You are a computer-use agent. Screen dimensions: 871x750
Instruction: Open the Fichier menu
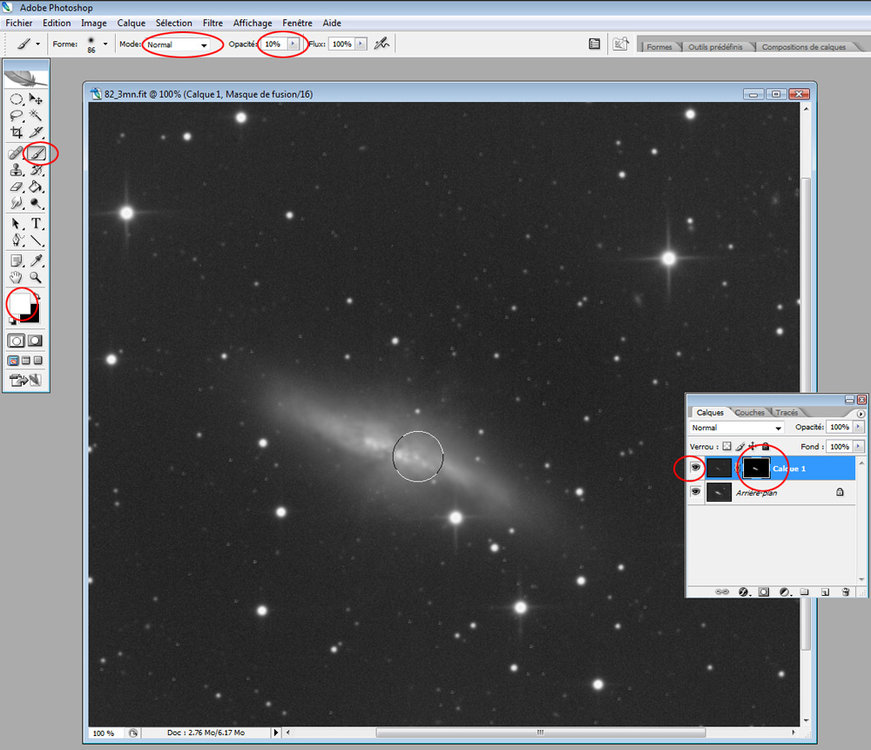[x=18, y=23]
